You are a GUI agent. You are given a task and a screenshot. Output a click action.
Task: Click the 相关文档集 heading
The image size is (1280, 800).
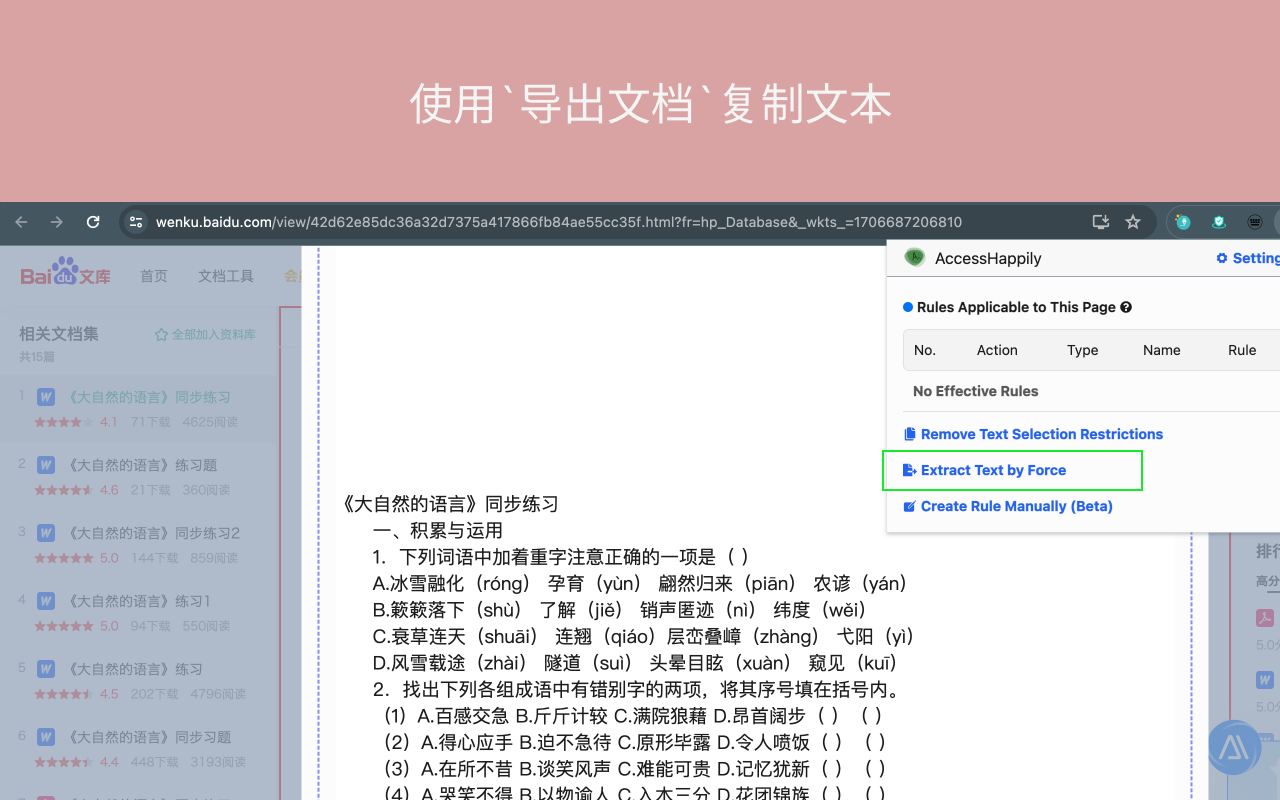pyautogui.click(x=59, y=334)
